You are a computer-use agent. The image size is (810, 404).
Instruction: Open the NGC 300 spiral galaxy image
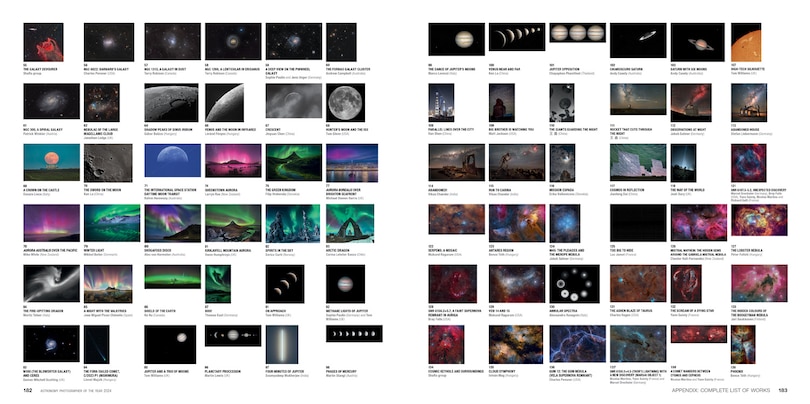(x=52, y=101)
